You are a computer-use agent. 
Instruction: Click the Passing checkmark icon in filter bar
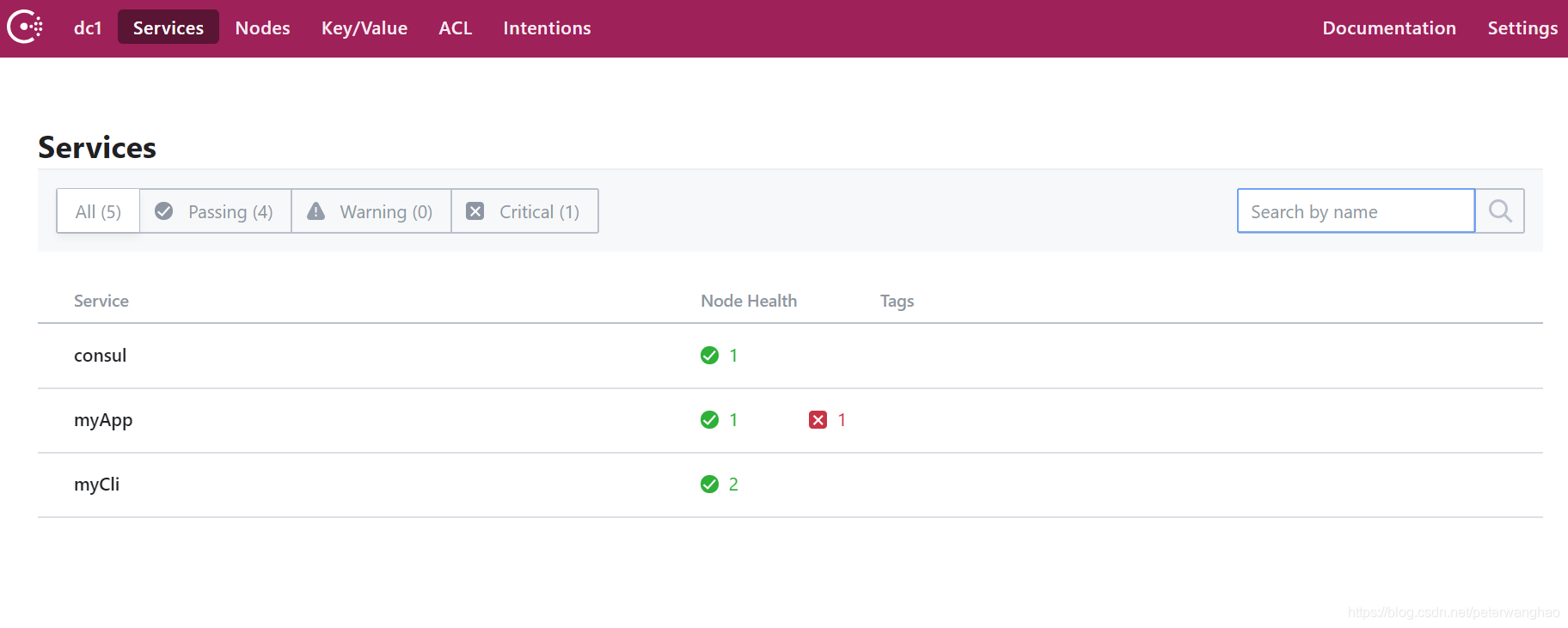163,211
